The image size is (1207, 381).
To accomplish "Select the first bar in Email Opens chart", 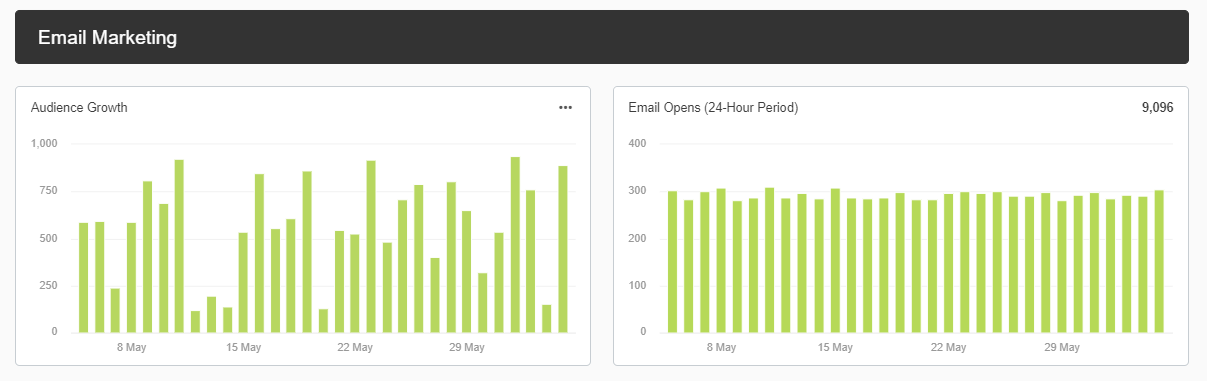I will 672,262.
